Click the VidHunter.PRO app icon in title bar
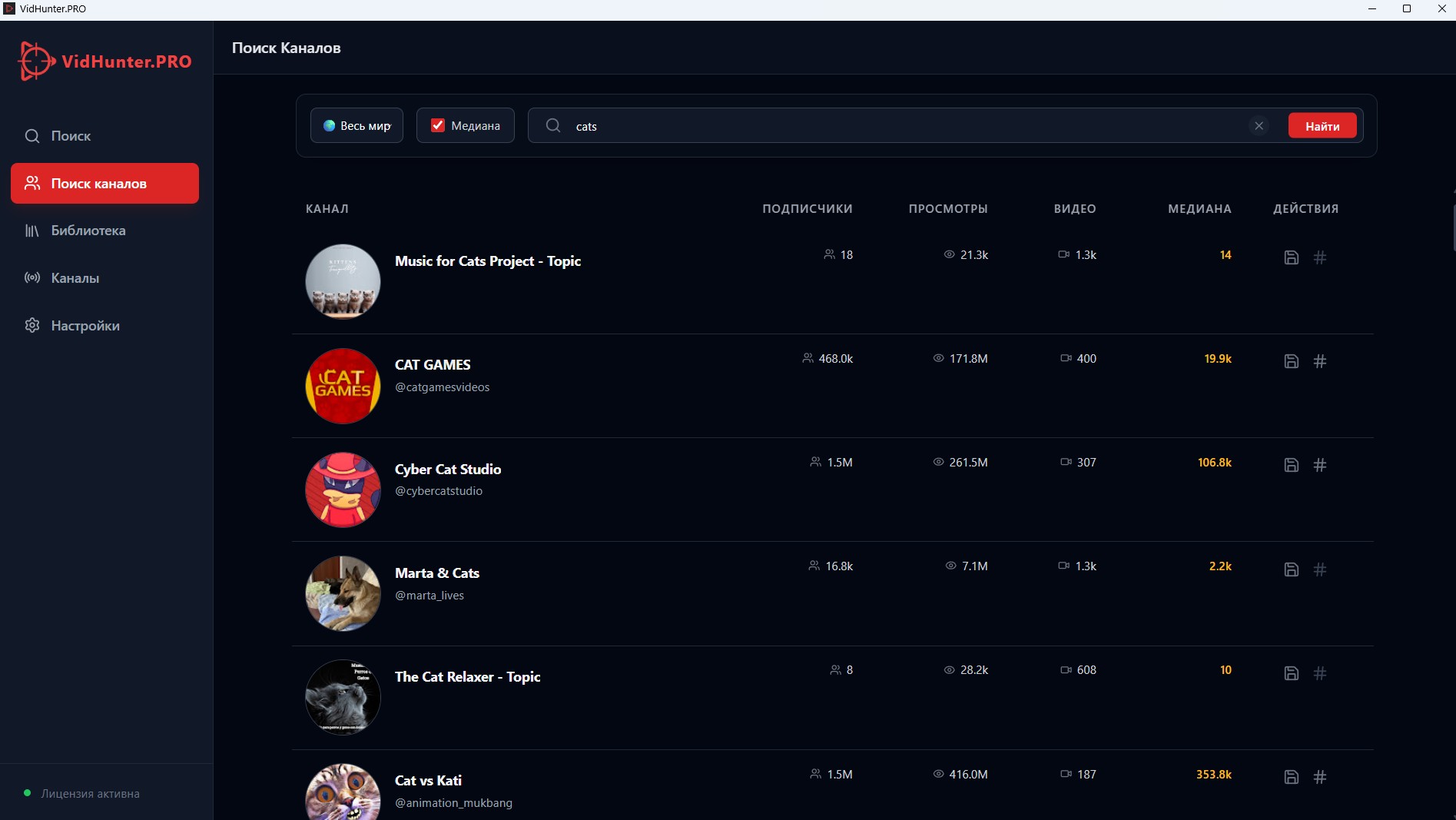 tap(9, 8)
